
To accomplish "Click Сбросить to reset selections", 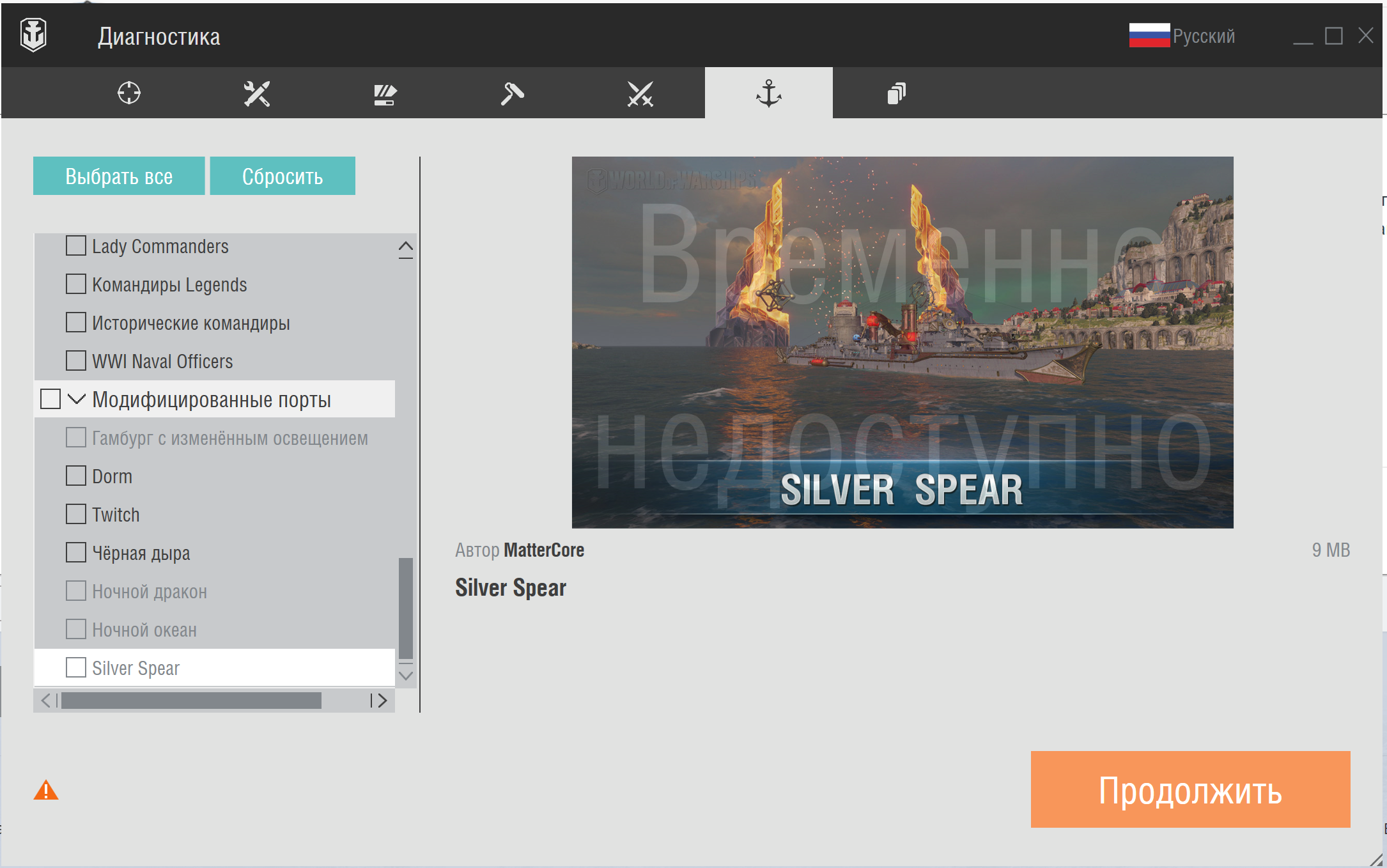I will [x=282, y=177].
